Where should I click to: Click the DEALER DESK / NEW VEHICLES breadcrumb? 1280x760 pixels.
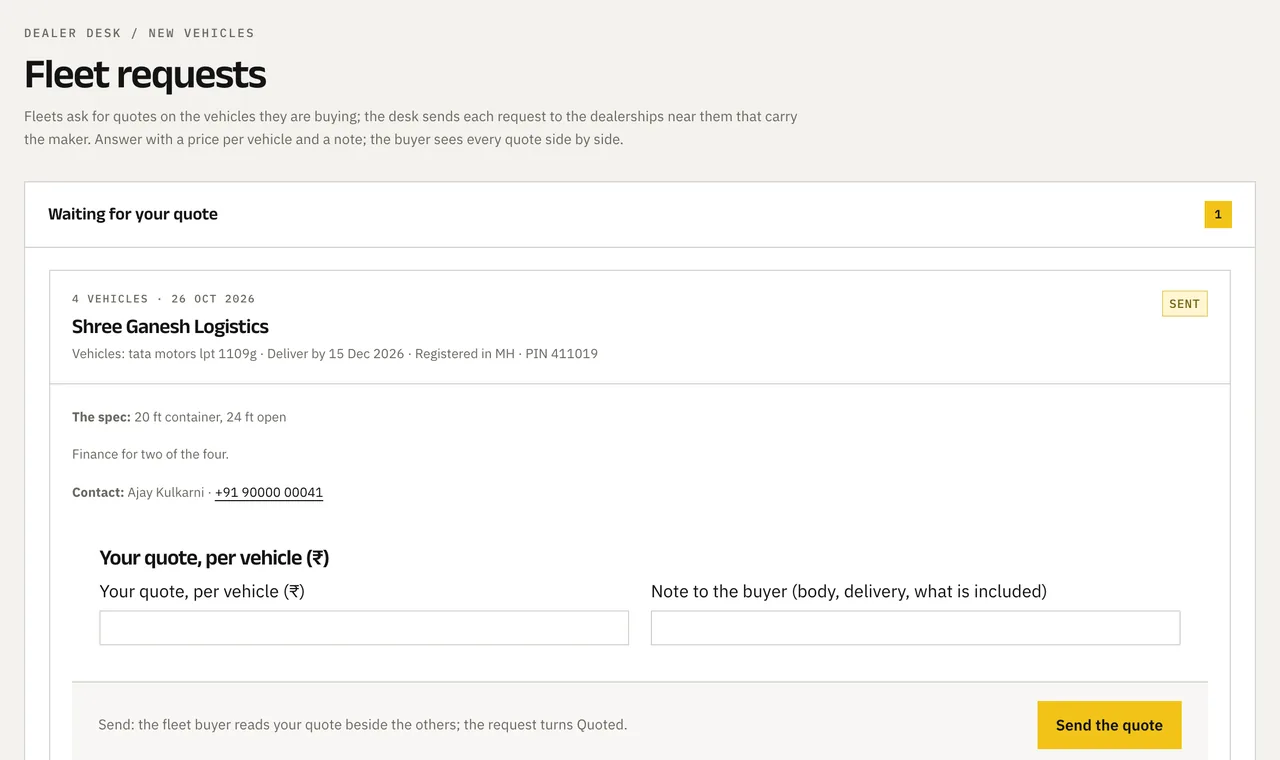[139, 33]
